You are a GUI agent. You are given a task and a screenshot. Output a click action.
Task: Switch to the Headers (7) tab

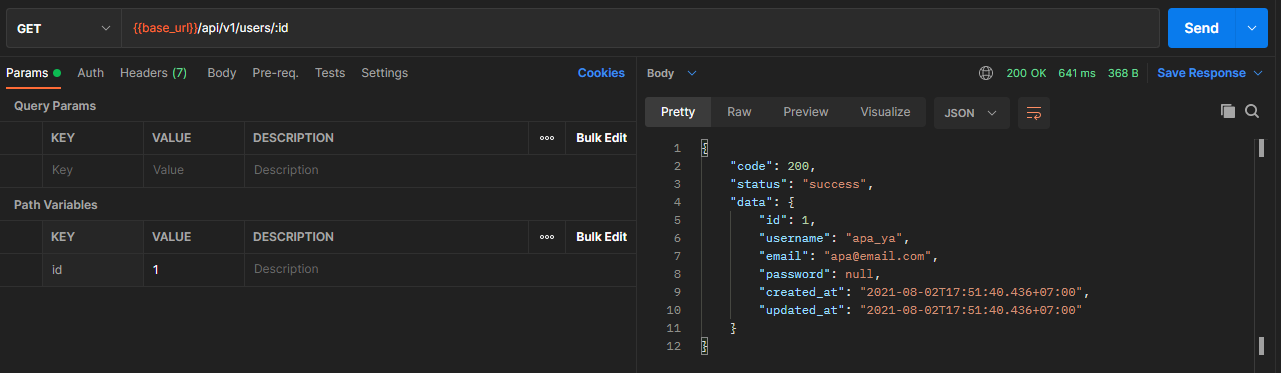click(153, 73)
